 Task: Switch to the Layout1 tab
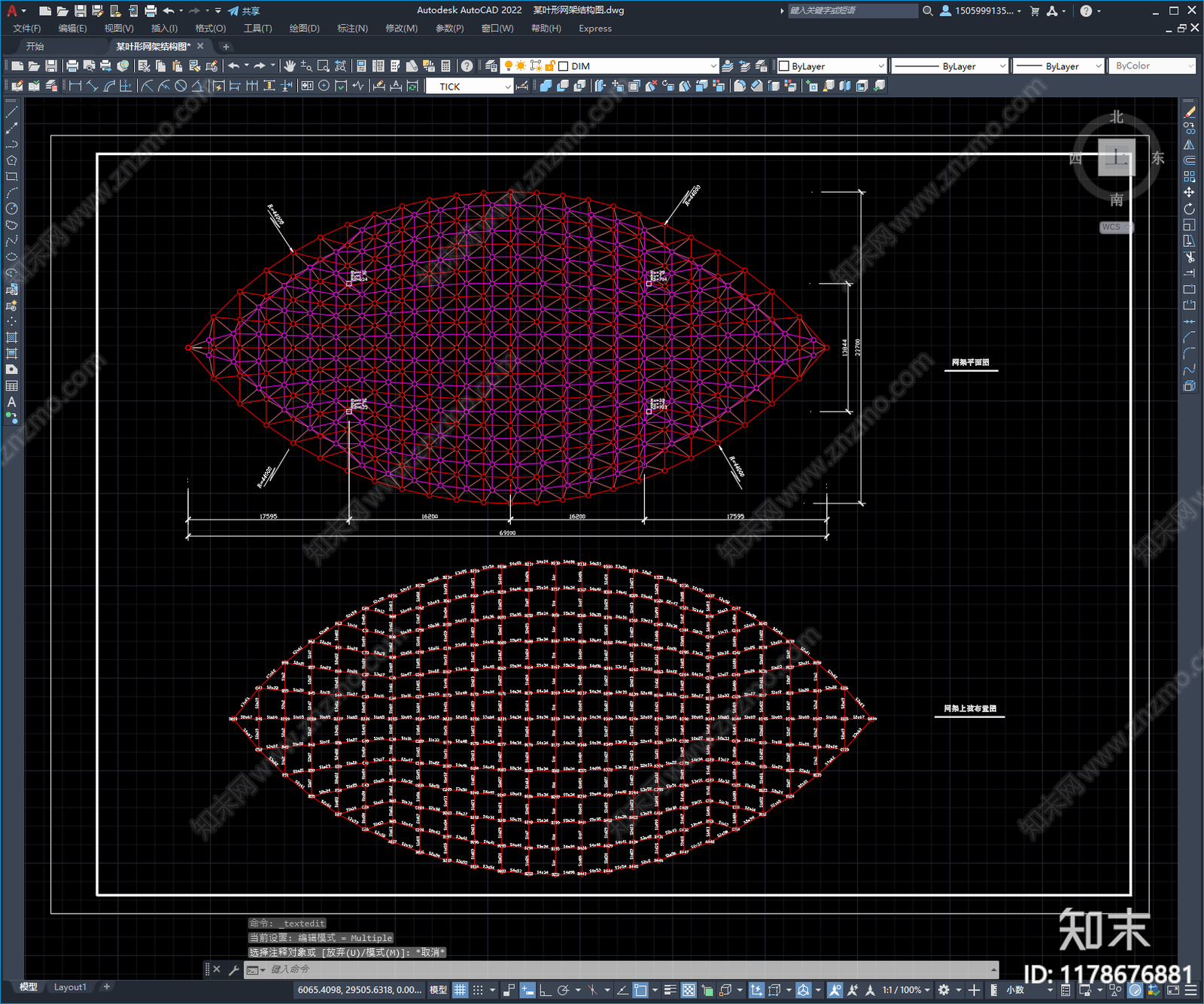click(70, 987)
